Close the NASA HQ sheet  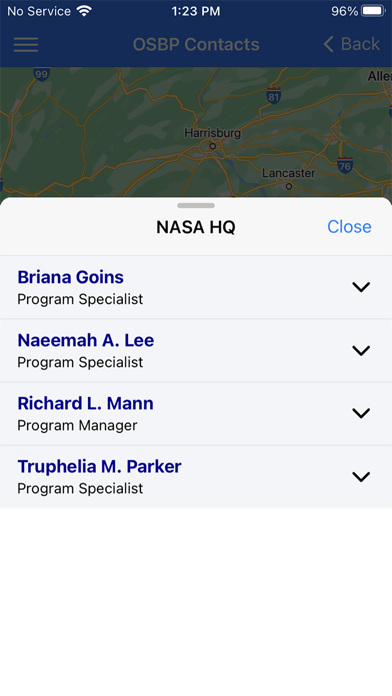(349, 227)
